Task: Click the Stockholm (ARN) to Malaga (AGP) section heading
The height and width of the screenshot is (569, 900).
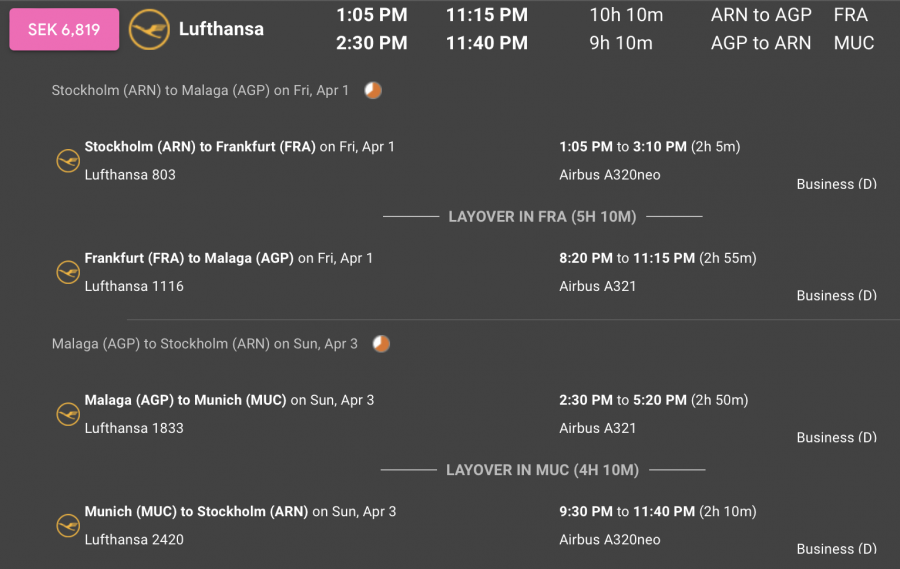Action: [200, 91]
